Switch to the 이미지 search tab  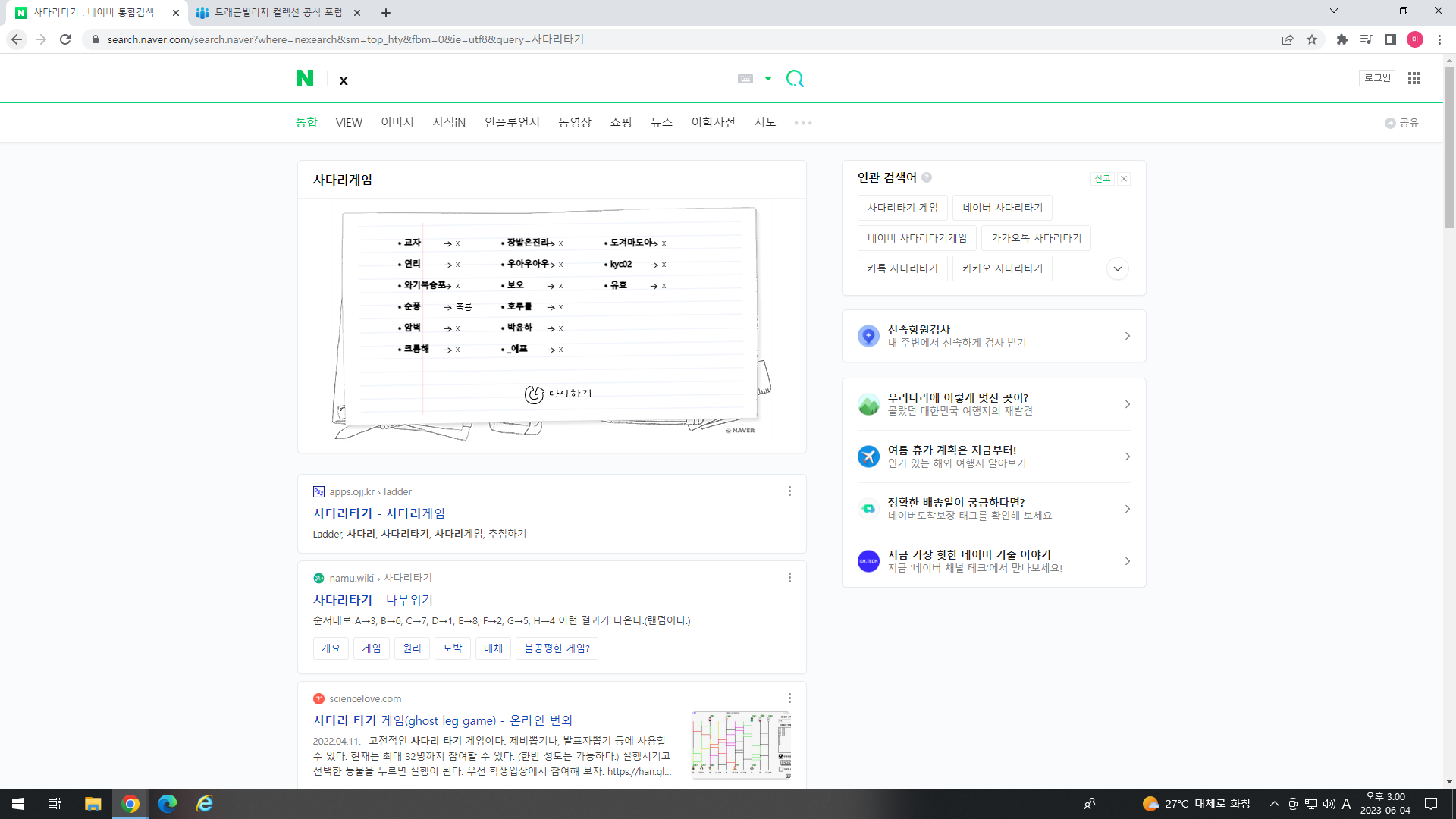click(397, 122)
